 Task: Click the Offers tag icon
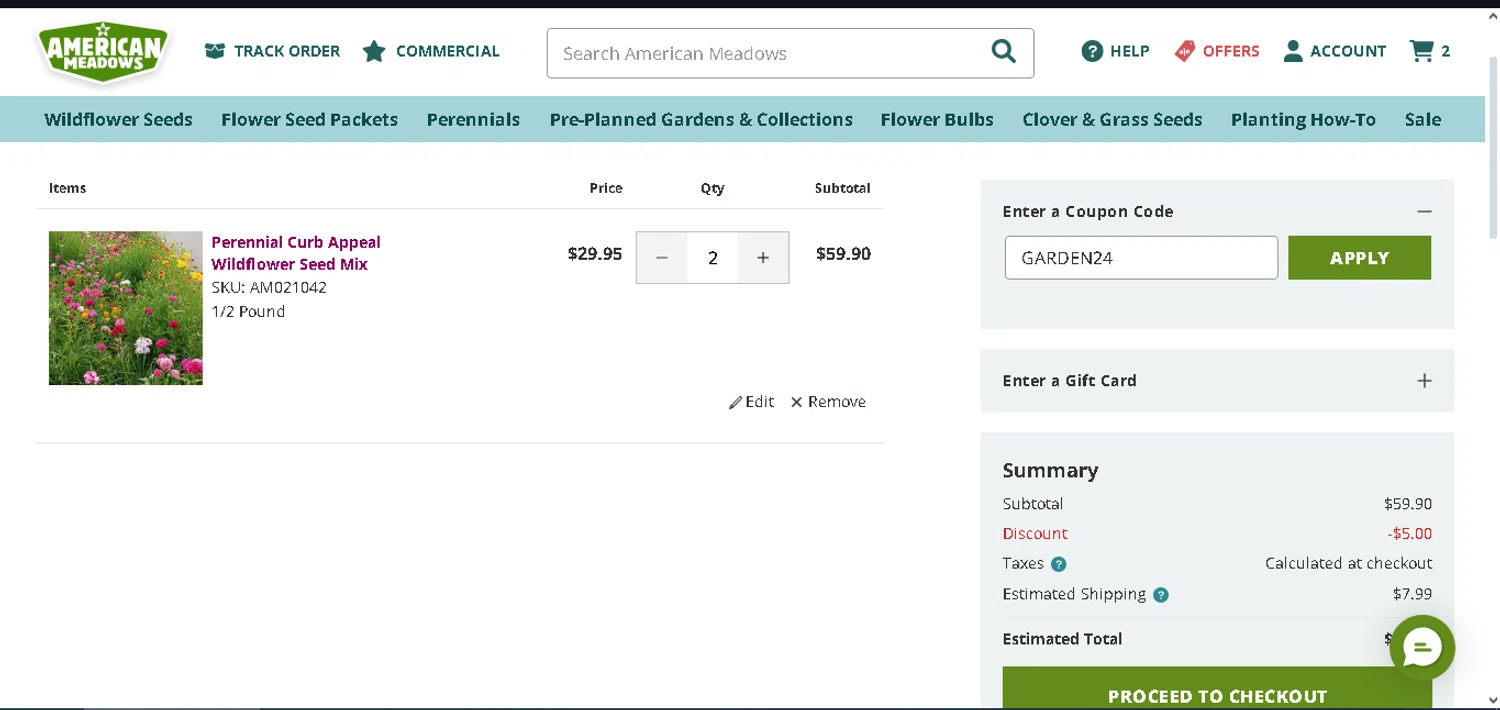pos(1185,51)
